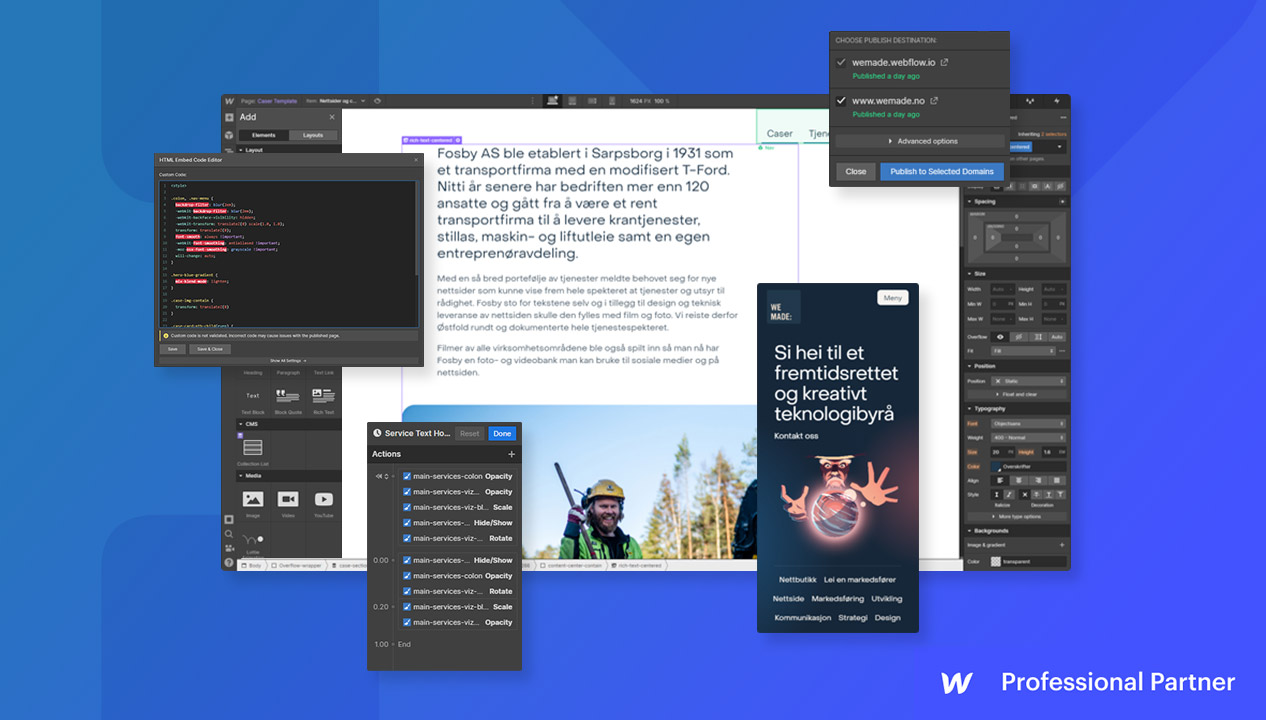Open external link icon next to wemade.webflow.io
1266x720 pixels.
(944, 62)
